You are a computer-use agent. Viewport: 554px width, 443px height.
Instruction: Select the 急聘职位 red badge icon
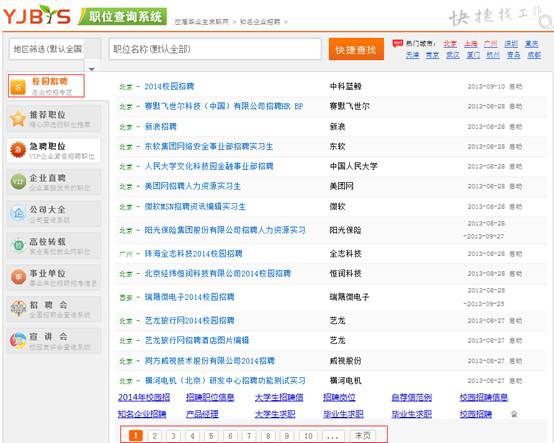click(18, 150)
